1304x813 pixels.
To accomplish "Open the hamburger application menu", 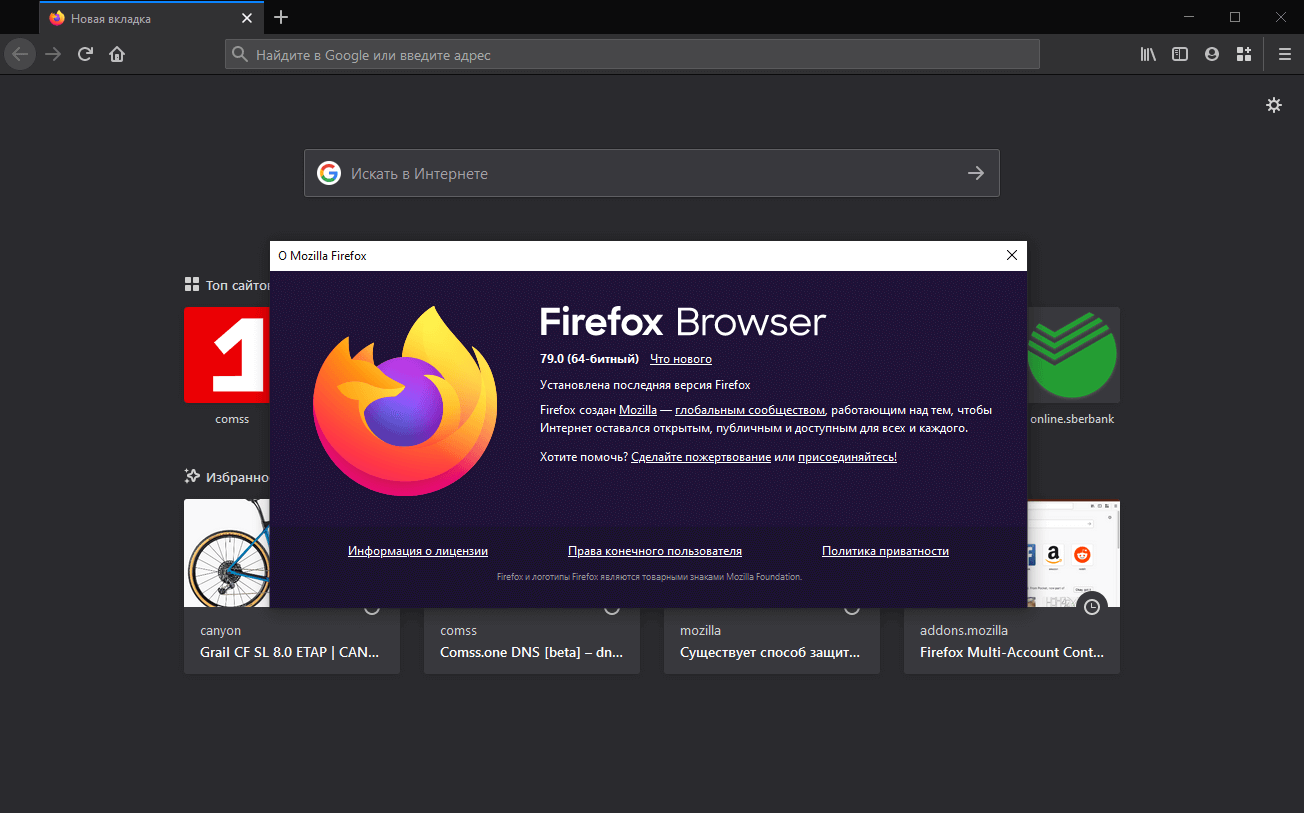I will [1285, 54].
